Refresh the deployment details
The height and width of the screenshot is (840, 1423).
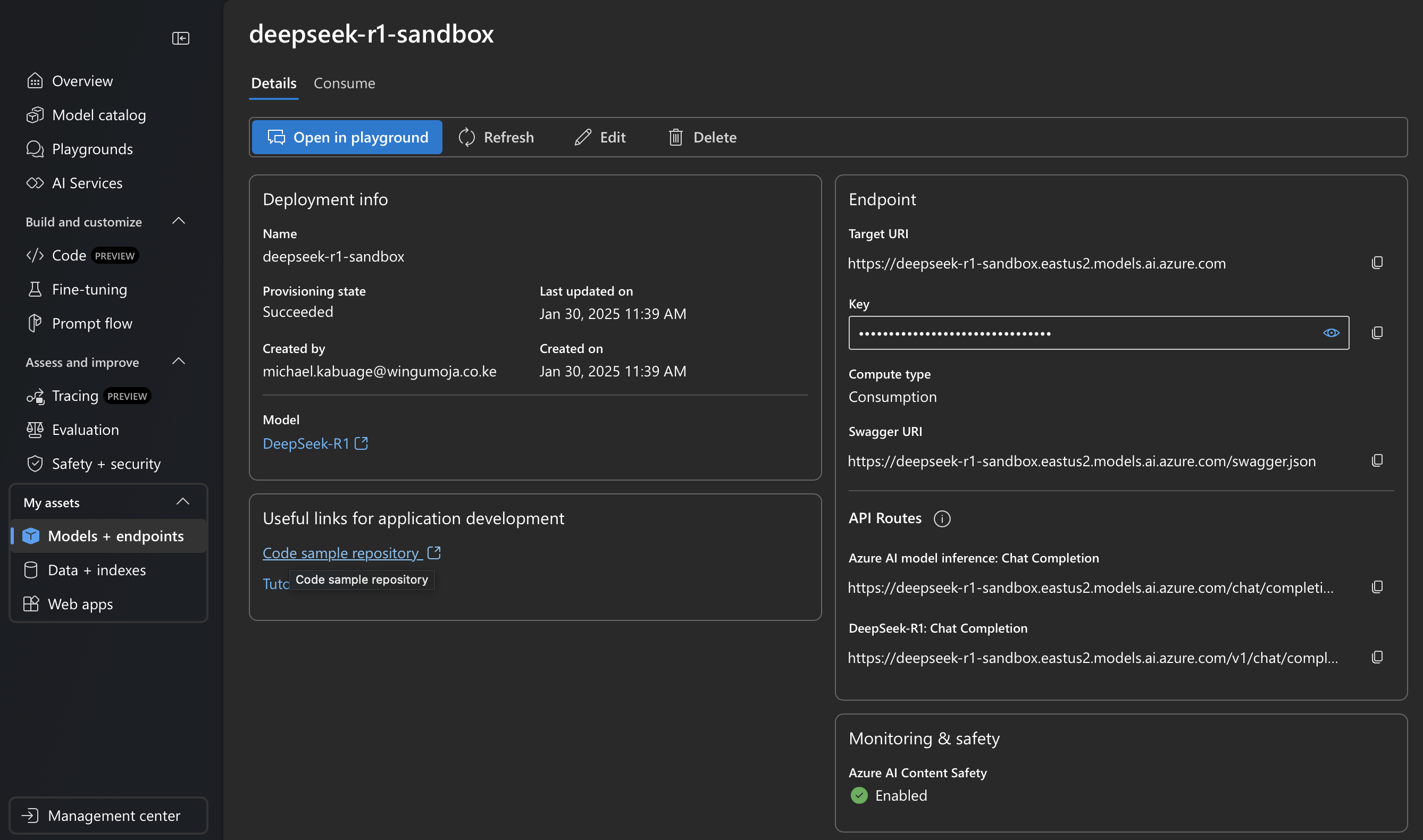pos(497,137)
